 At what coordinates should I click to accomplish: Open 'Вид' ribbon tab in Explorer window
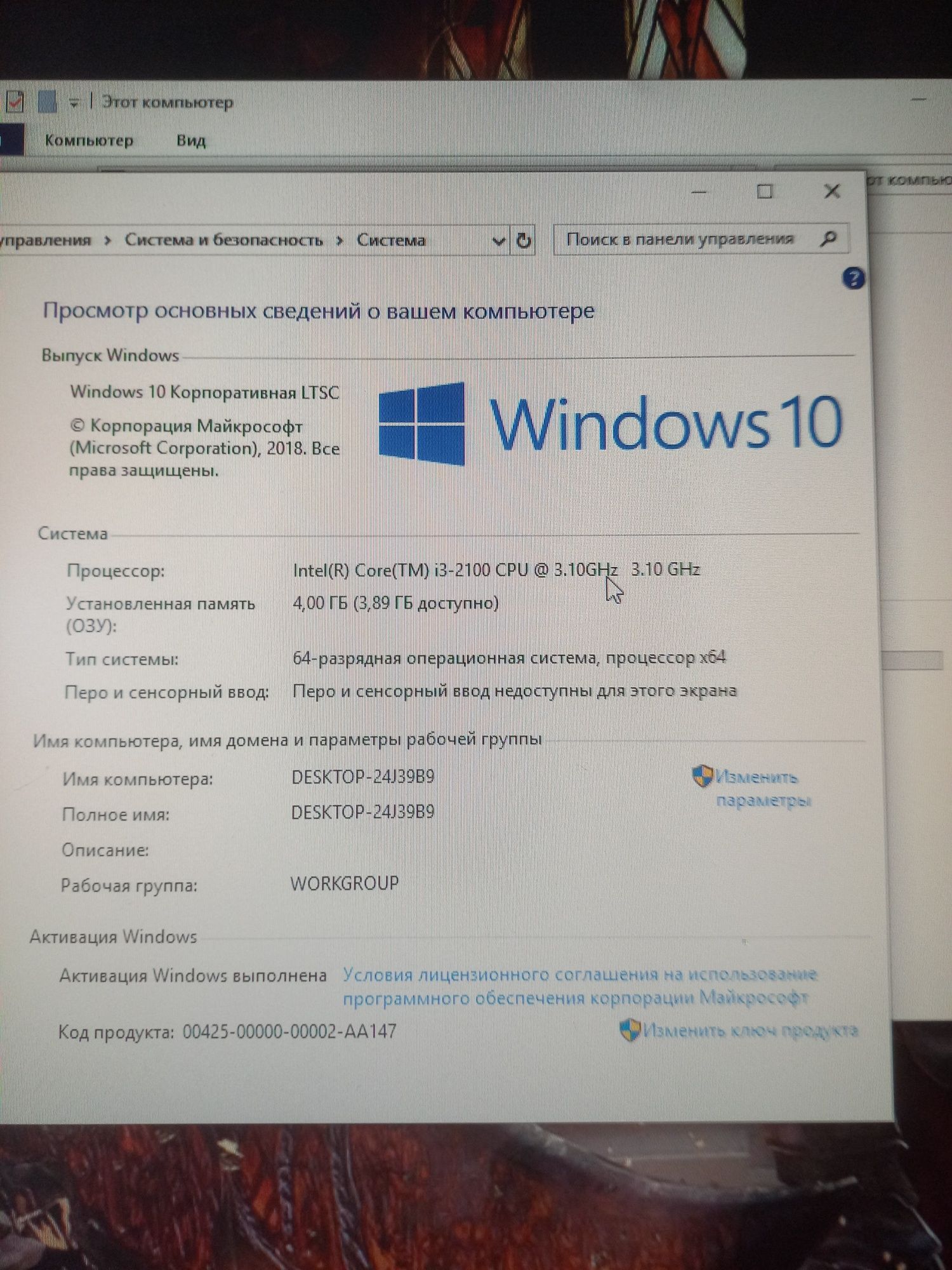point(190,140)
